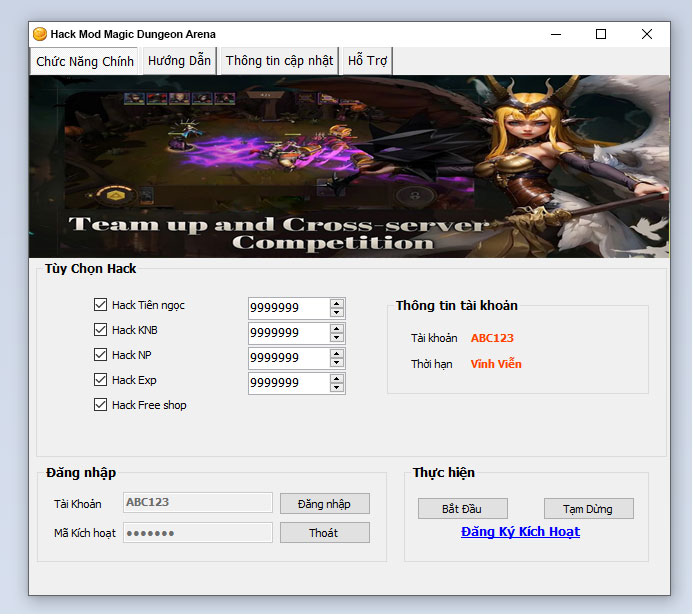
Task: Disable the Hack Exp checkbox
Action: coord(100,380)
